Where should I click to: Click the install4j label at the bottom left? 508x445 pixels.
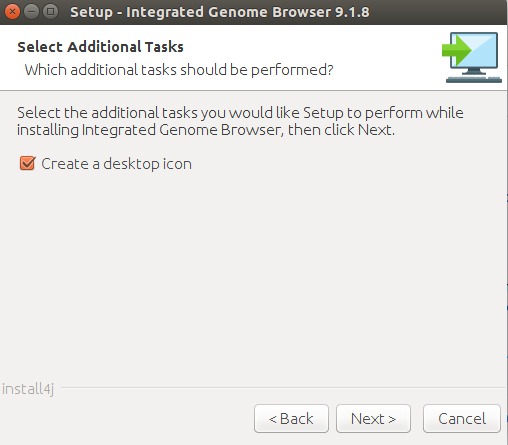pyautogui.click(x=28, y=389)
